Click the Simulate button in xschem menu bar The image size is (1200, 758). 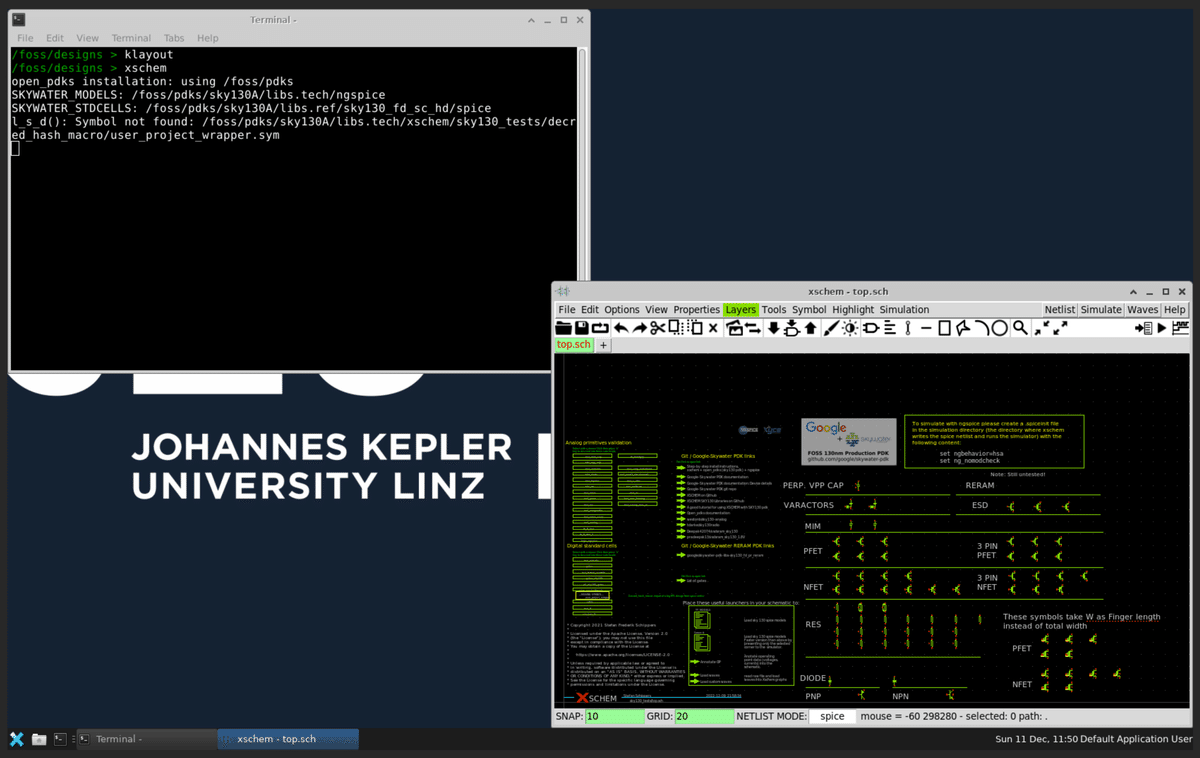point(1101,310)
